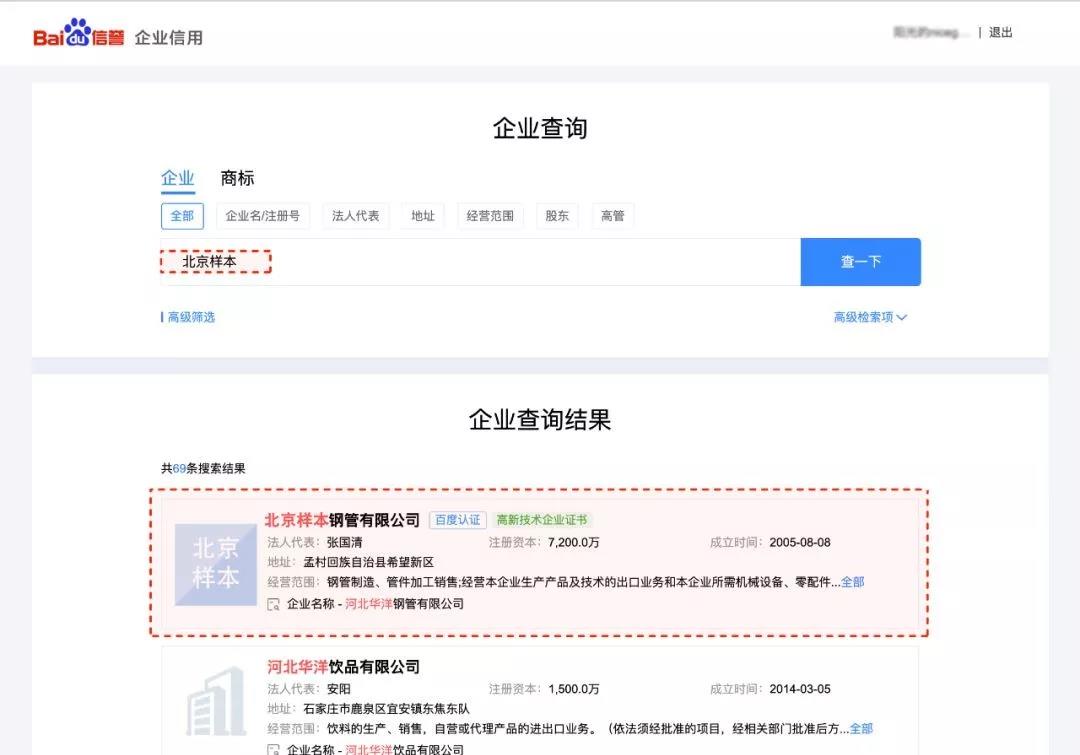Choose the 经营范围 search filter

click(x=490, y=216)
